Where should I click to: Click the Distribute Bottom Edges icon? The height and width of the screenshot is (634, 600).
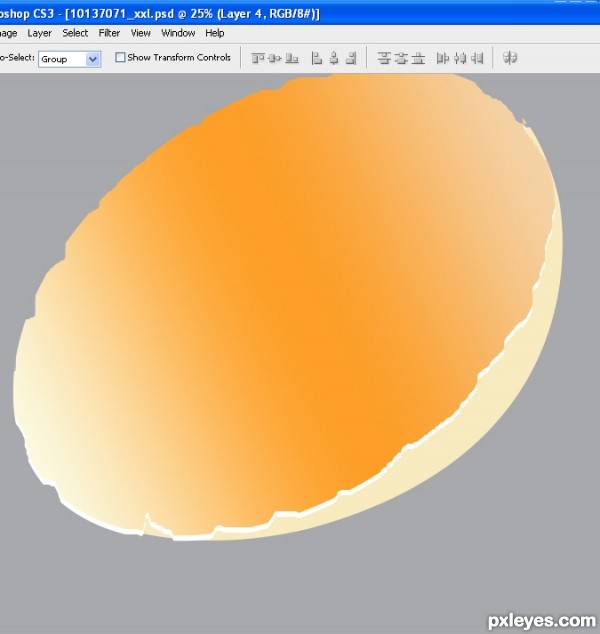pyautogui.click(x=418, y=58)
